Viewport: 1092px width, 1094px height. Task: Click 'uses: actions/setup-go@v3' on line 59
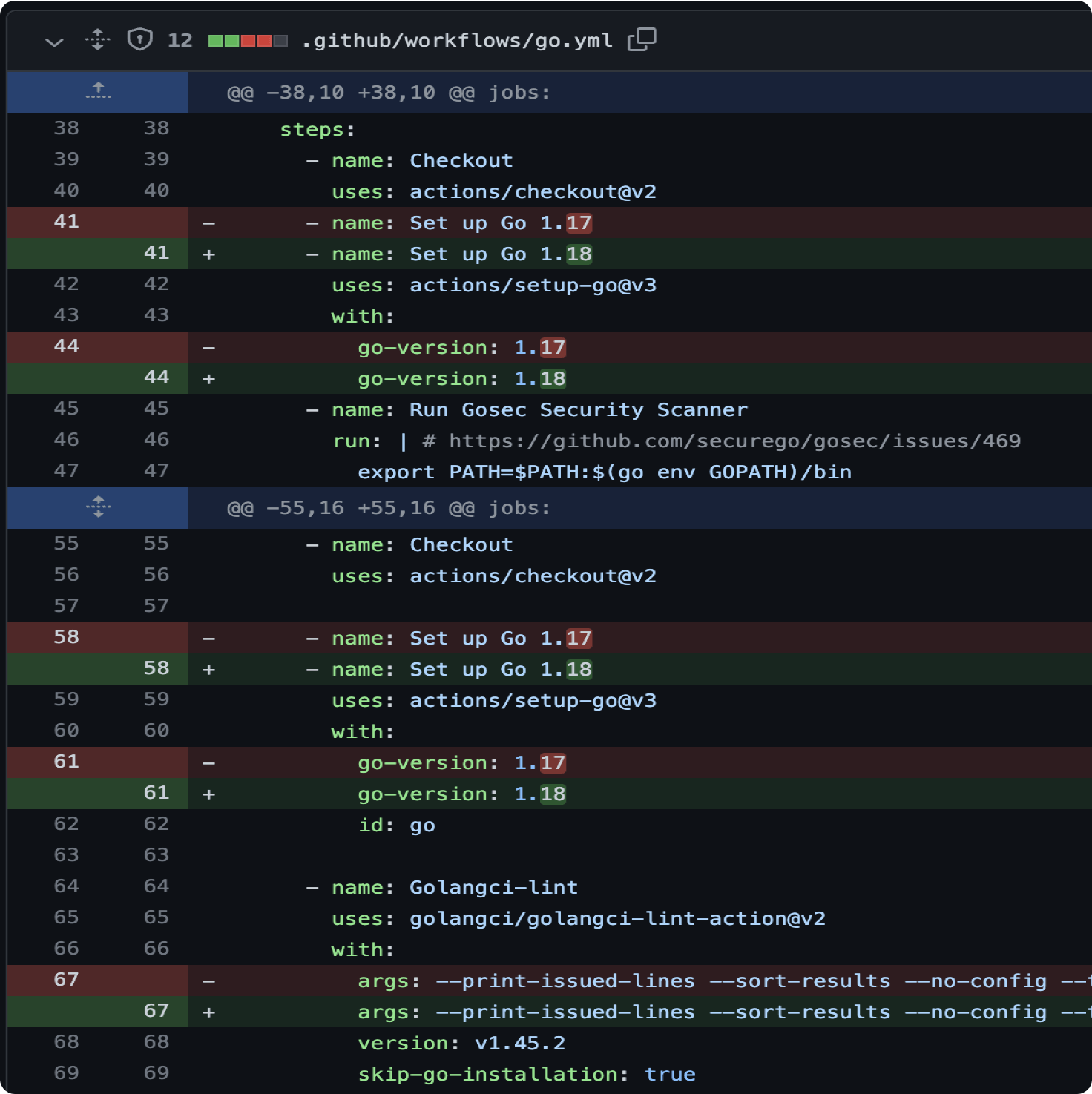[x=494, y=701]
